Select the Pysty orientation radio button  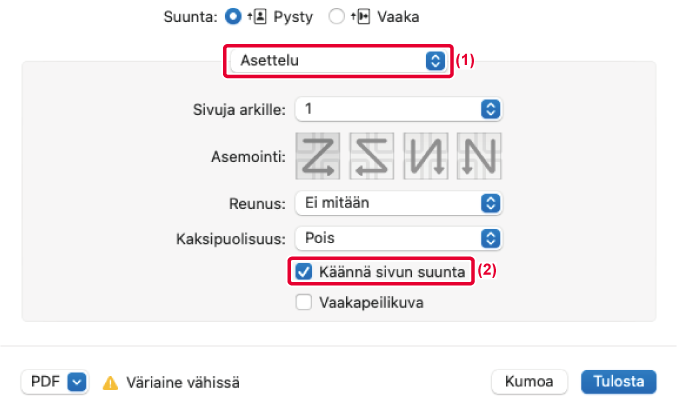click(233, 17)
